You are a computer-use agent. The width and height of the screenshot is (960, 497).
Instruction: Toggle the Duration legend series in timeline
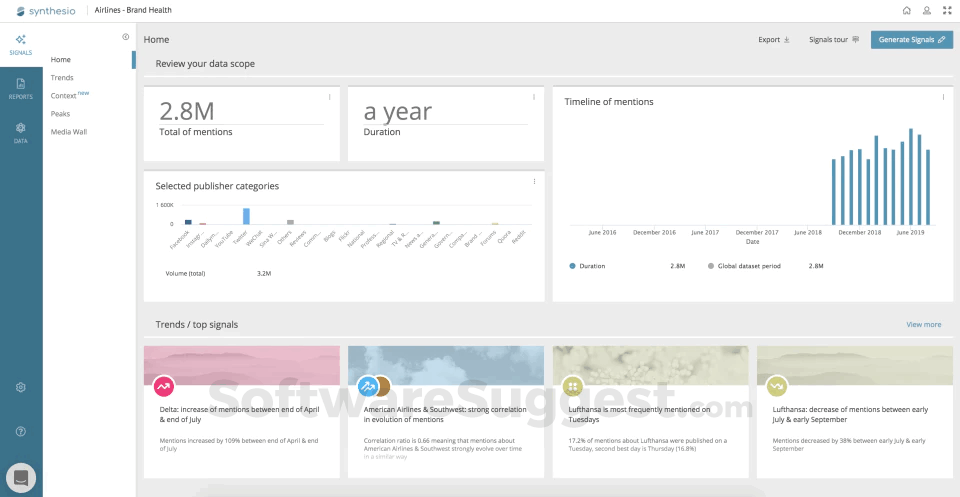593,266
